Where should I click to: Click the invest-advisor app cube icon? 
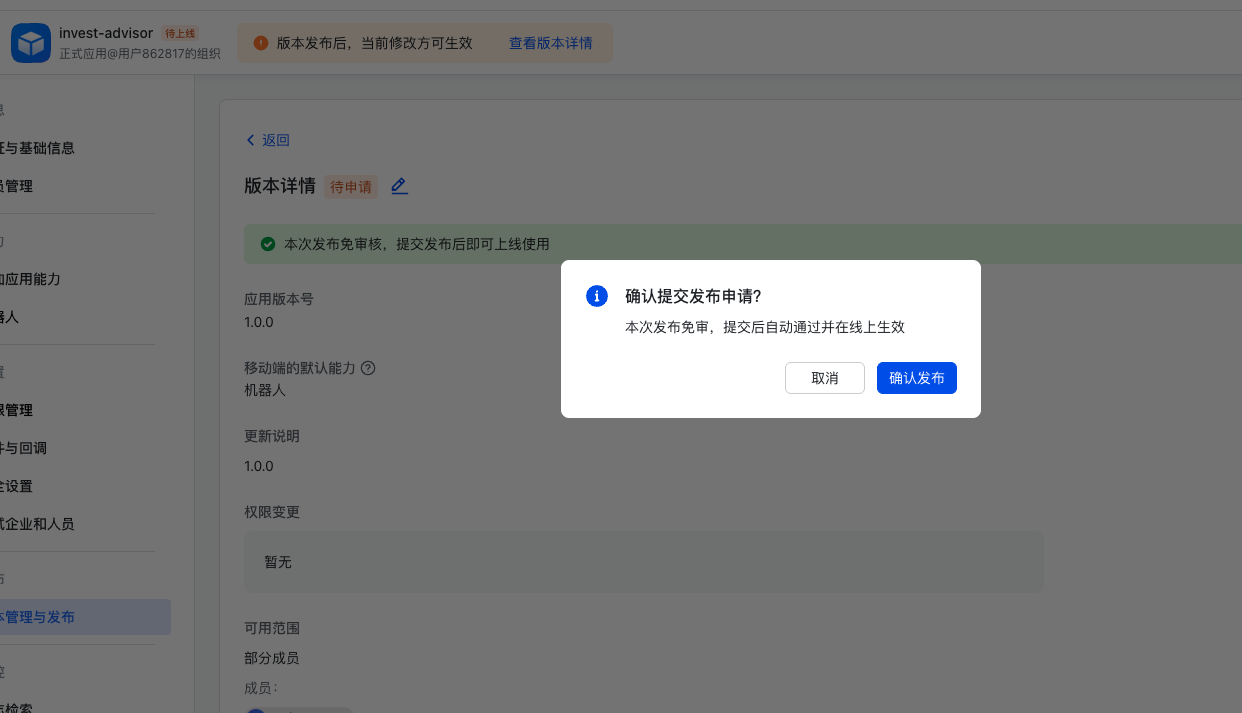pyautogui.click(x=31, y=42)
